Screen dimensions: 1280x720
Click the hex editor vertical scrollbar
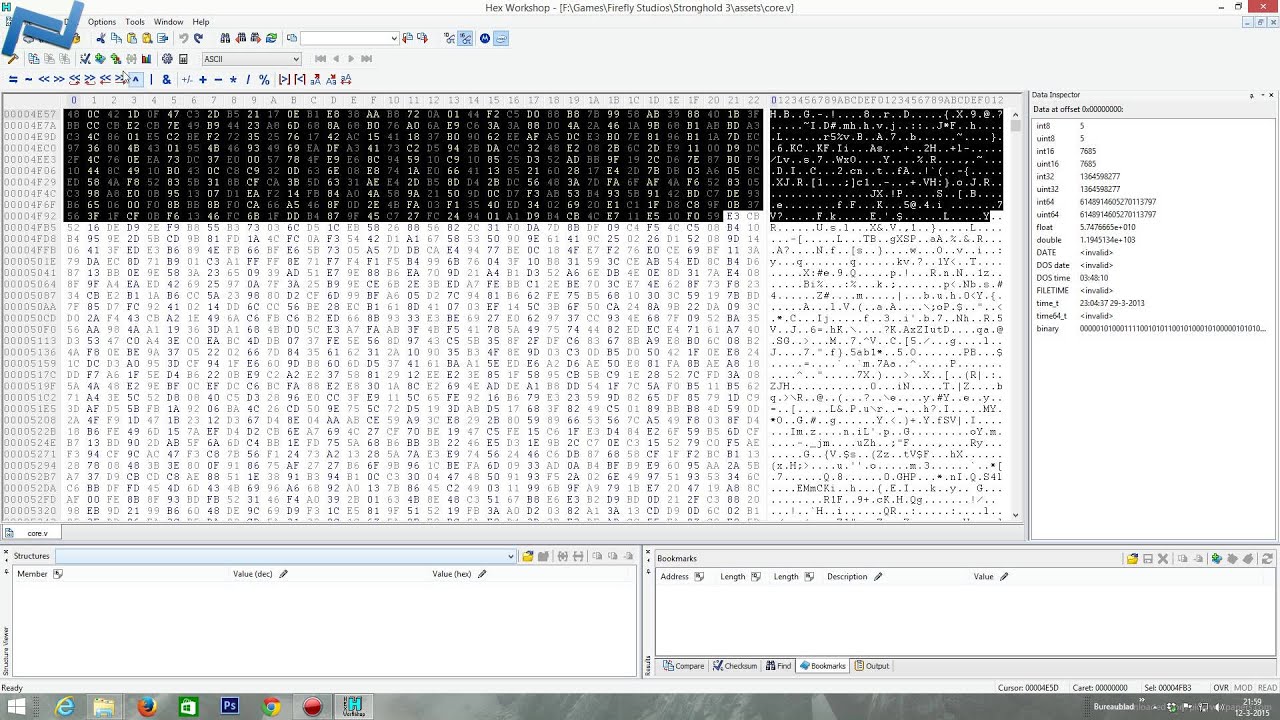click(1016, 312)
